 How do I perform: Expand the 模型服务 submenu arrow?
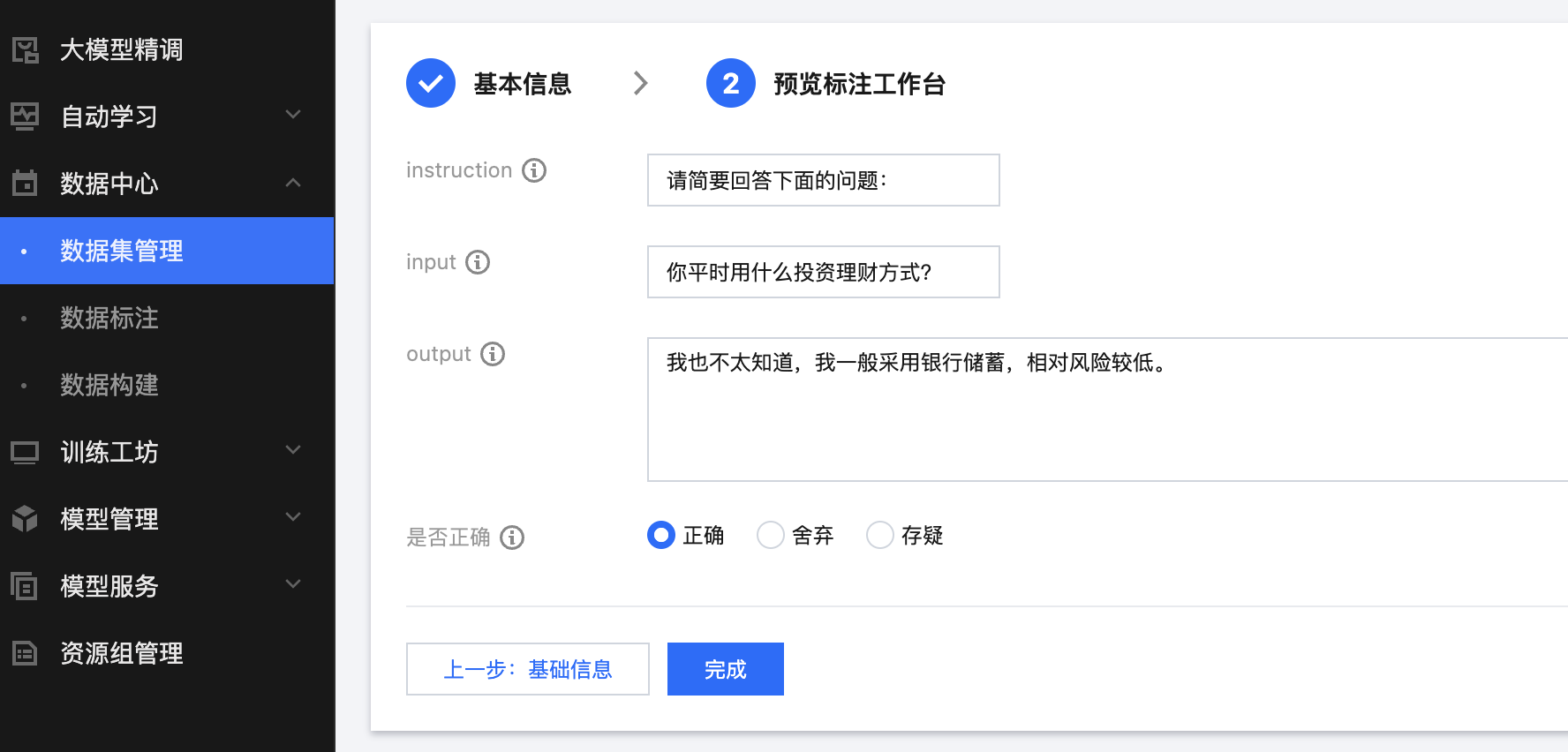[x=294, y=583]
